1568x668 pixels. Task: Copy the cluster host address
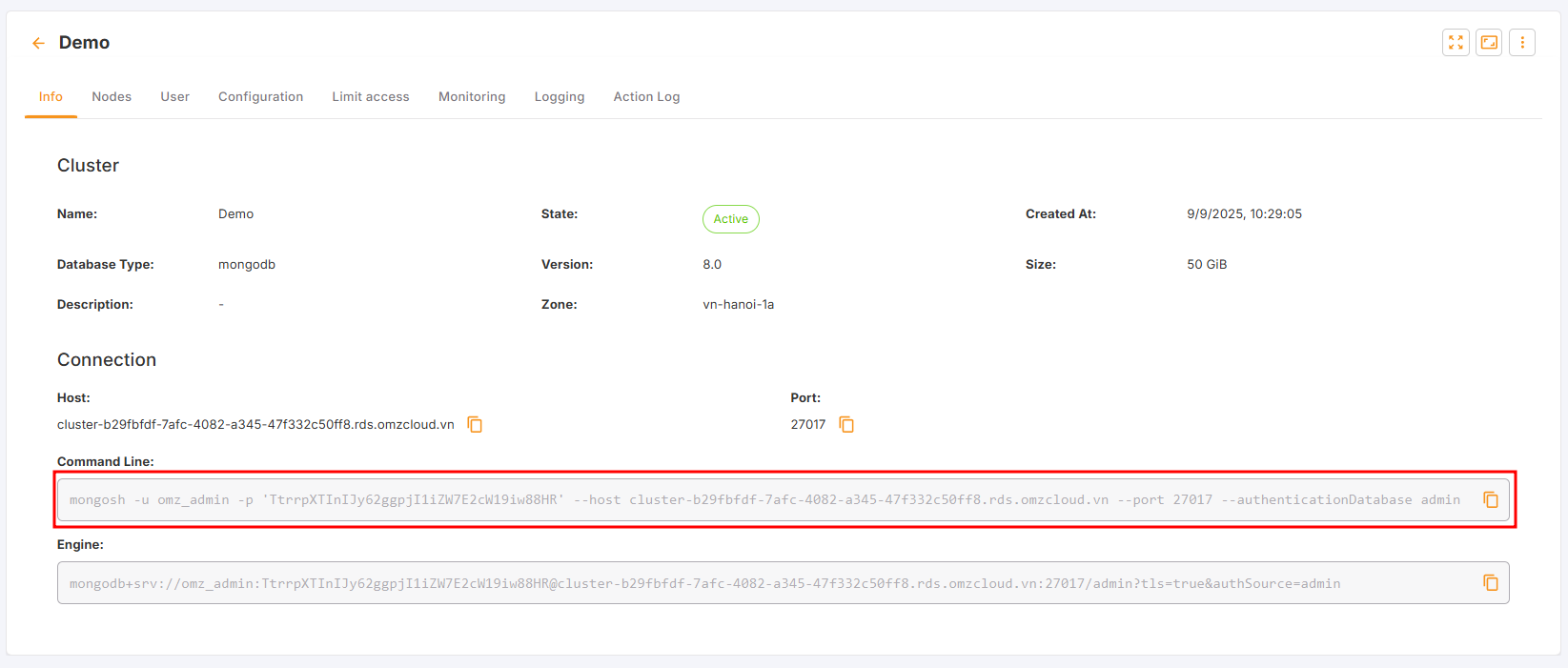click(475, 425)
